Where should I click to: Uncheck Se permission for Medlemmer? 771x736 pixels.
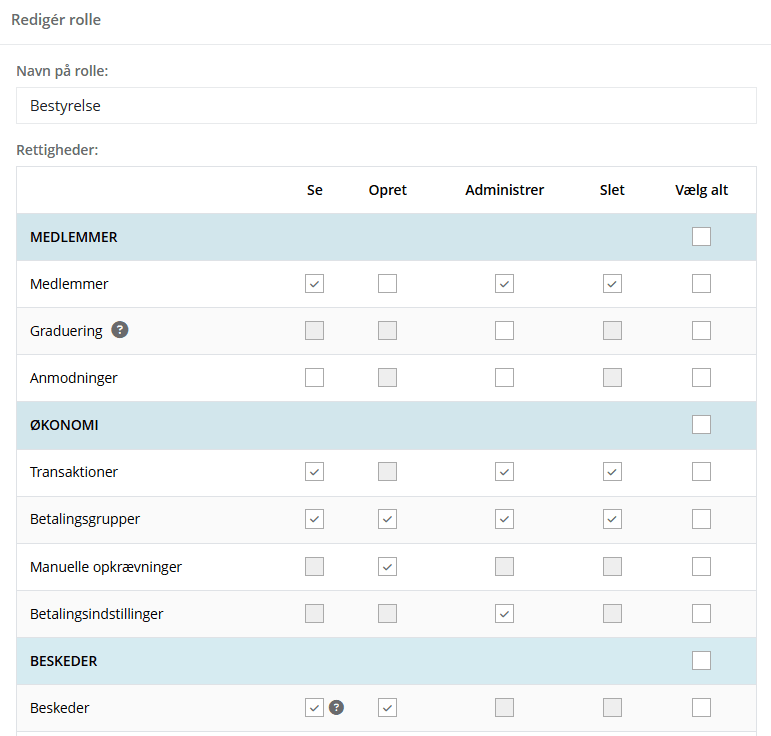[314, 284]
